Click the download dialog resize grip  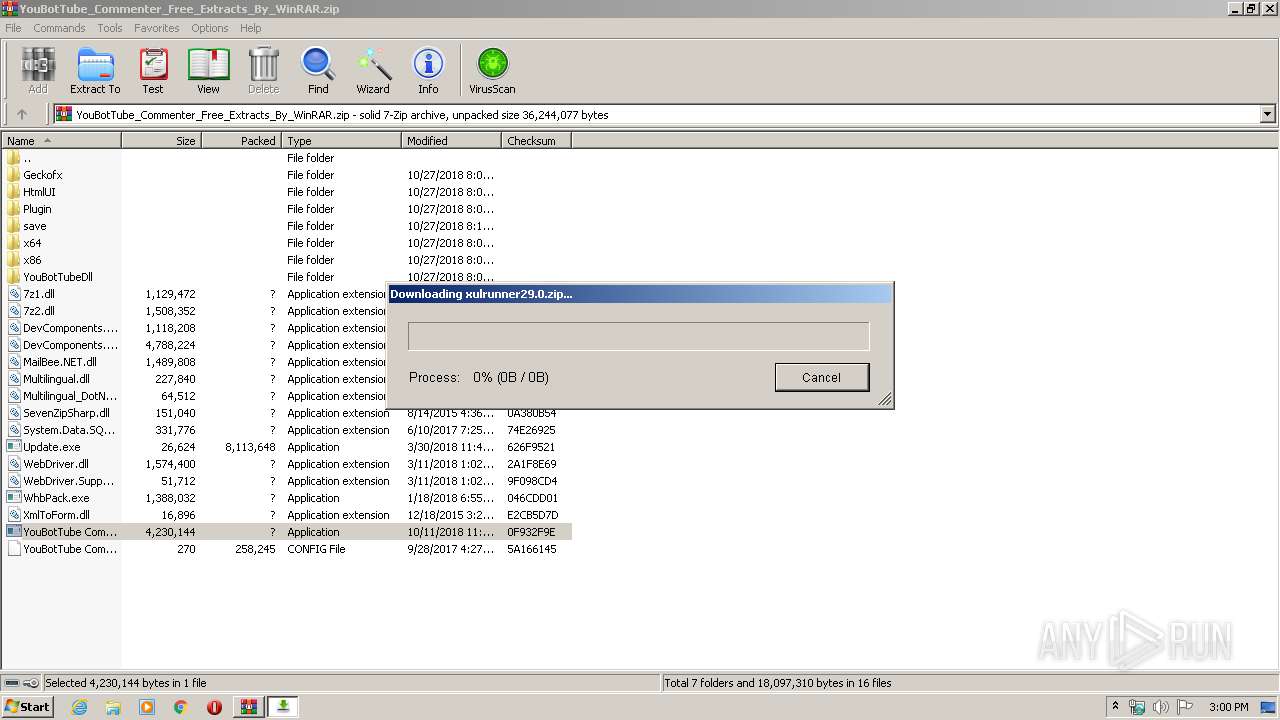[x=884, y=400]
